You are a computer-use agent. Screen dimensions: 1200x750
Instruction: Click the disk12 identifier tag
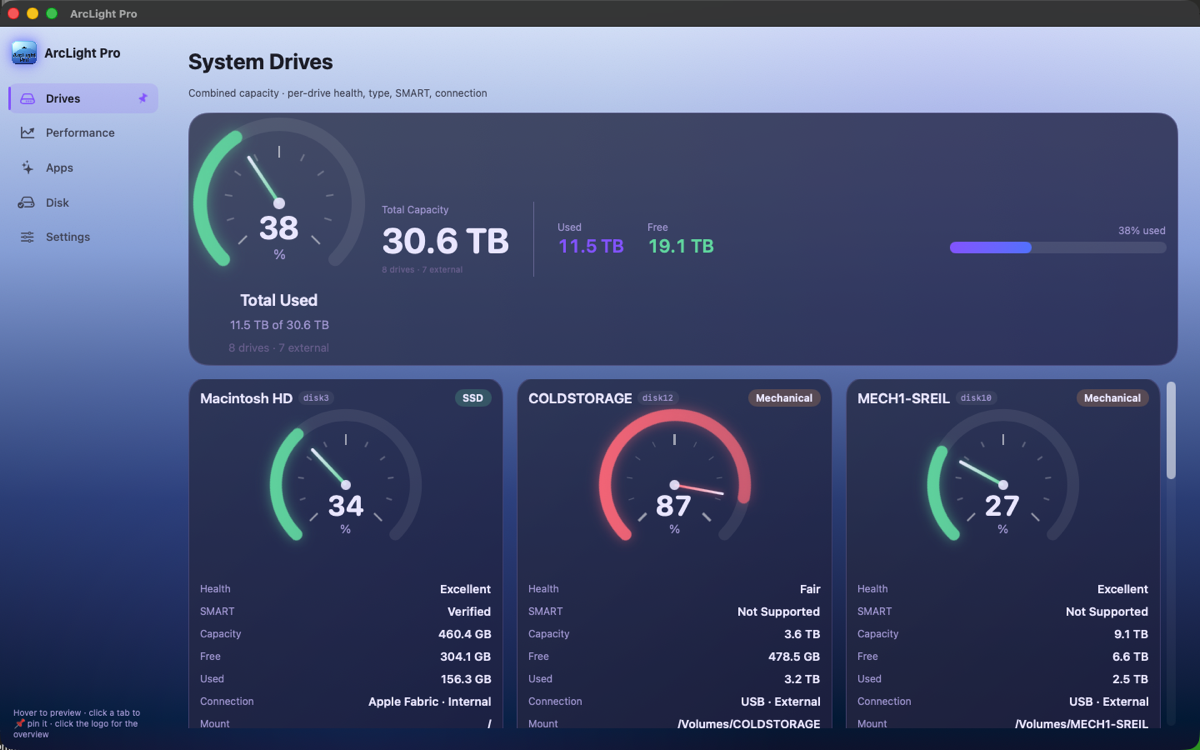[x=659, y=398]
